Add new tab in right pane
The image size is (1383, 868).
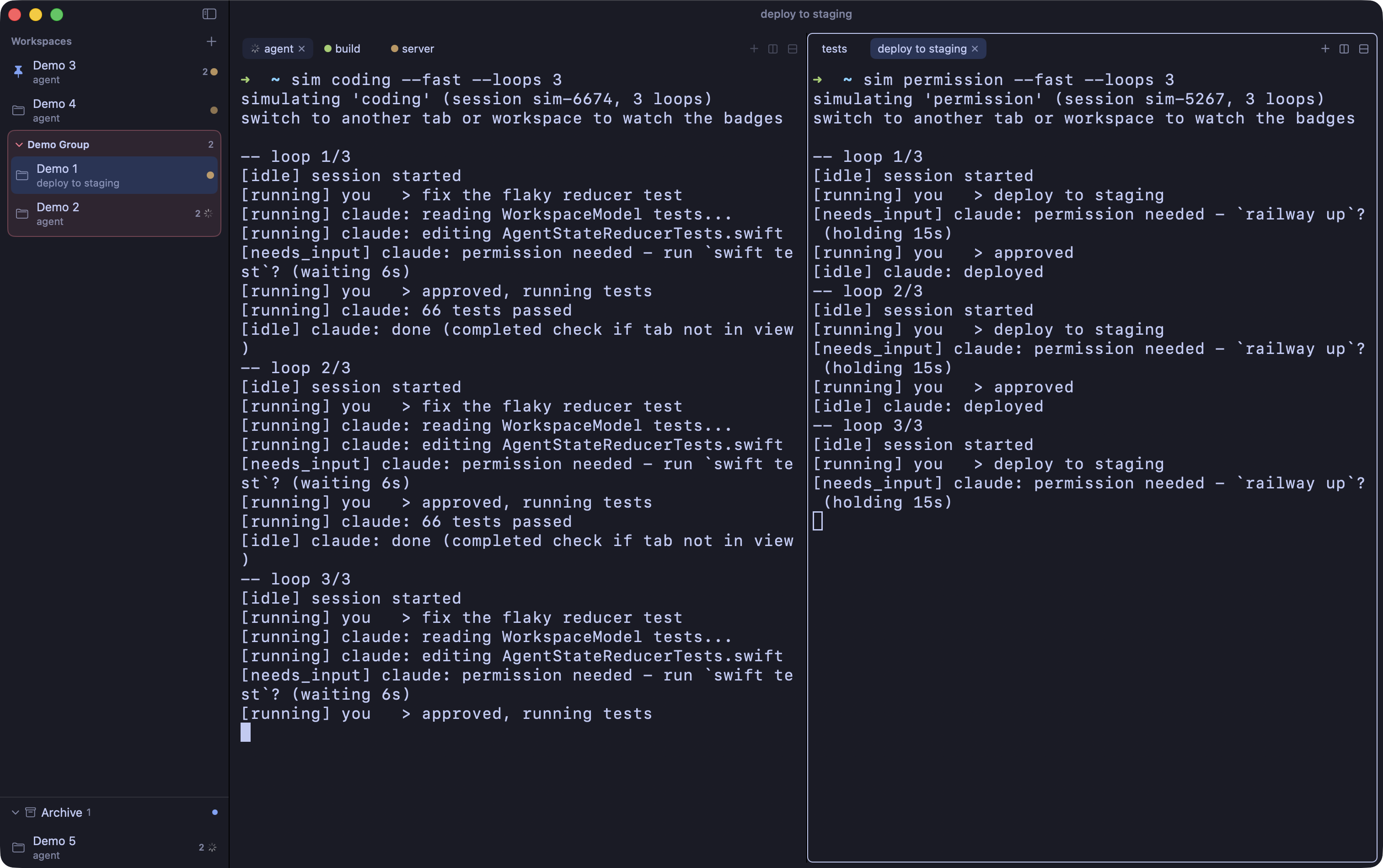click(1325, 49)
